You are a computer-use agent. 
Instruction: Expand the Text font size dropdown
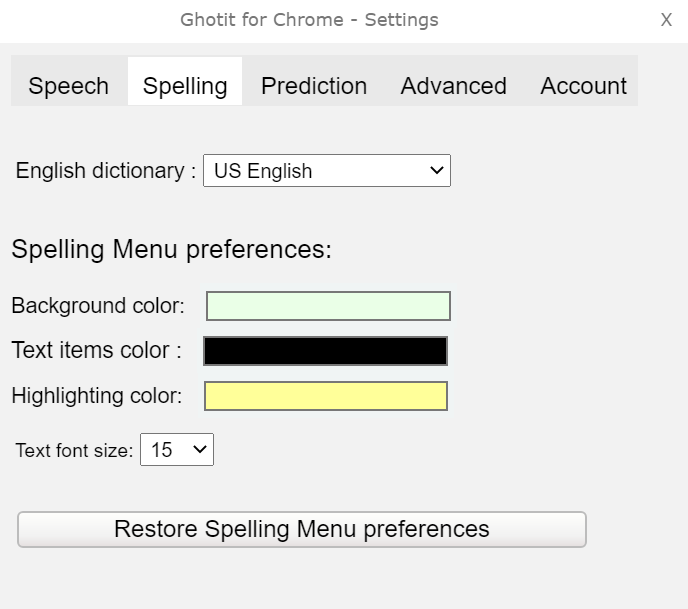point(177,450)
